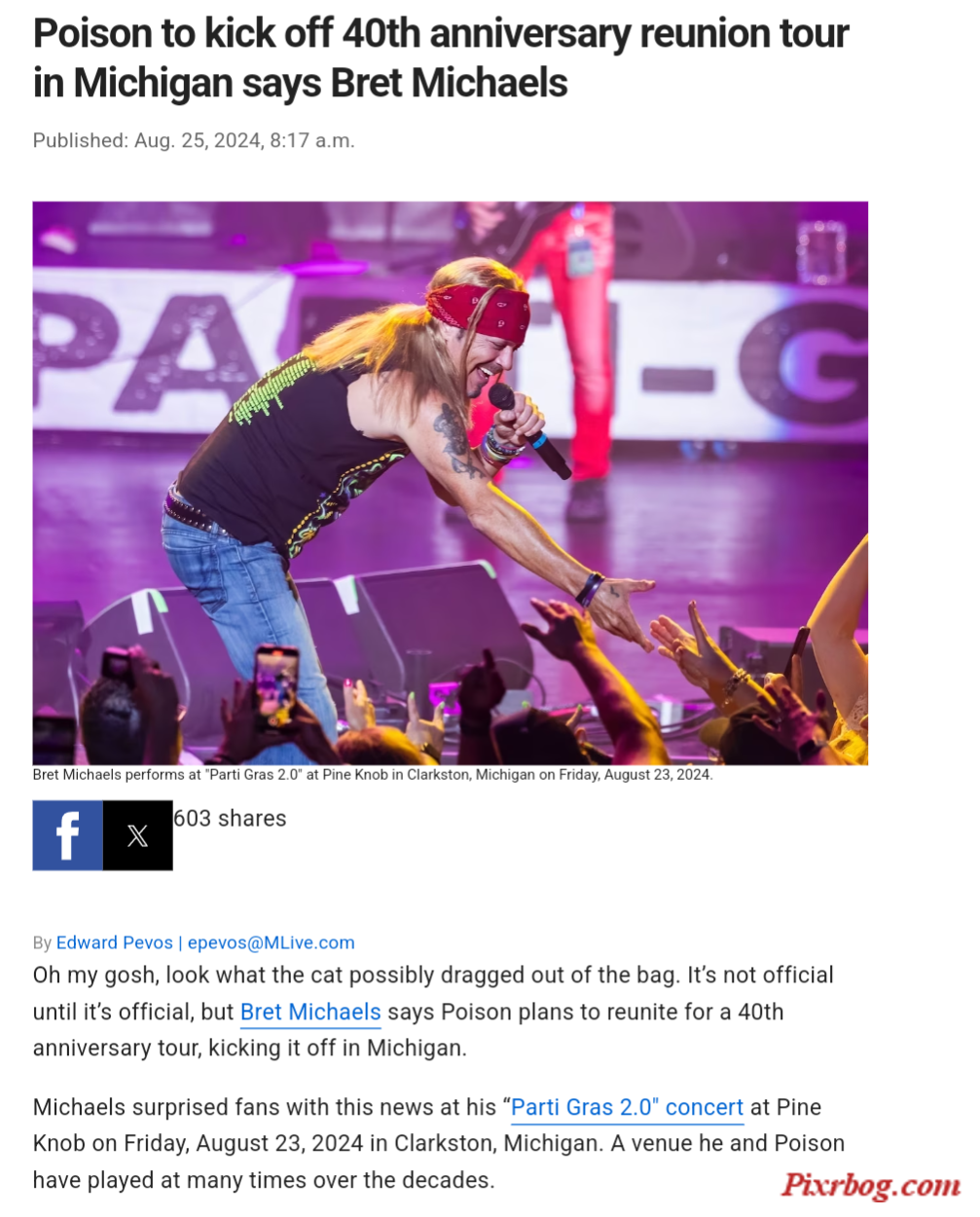The width and height of the screenshot is (980, 1217).
Task: Click the photo caption about Pine Knob
Action: click(x=373, y=775)
